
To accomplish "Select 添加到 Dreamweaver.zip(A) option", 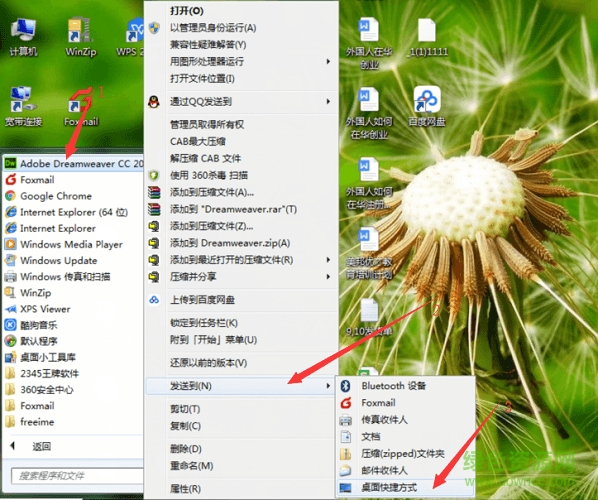I will point(241,243).
